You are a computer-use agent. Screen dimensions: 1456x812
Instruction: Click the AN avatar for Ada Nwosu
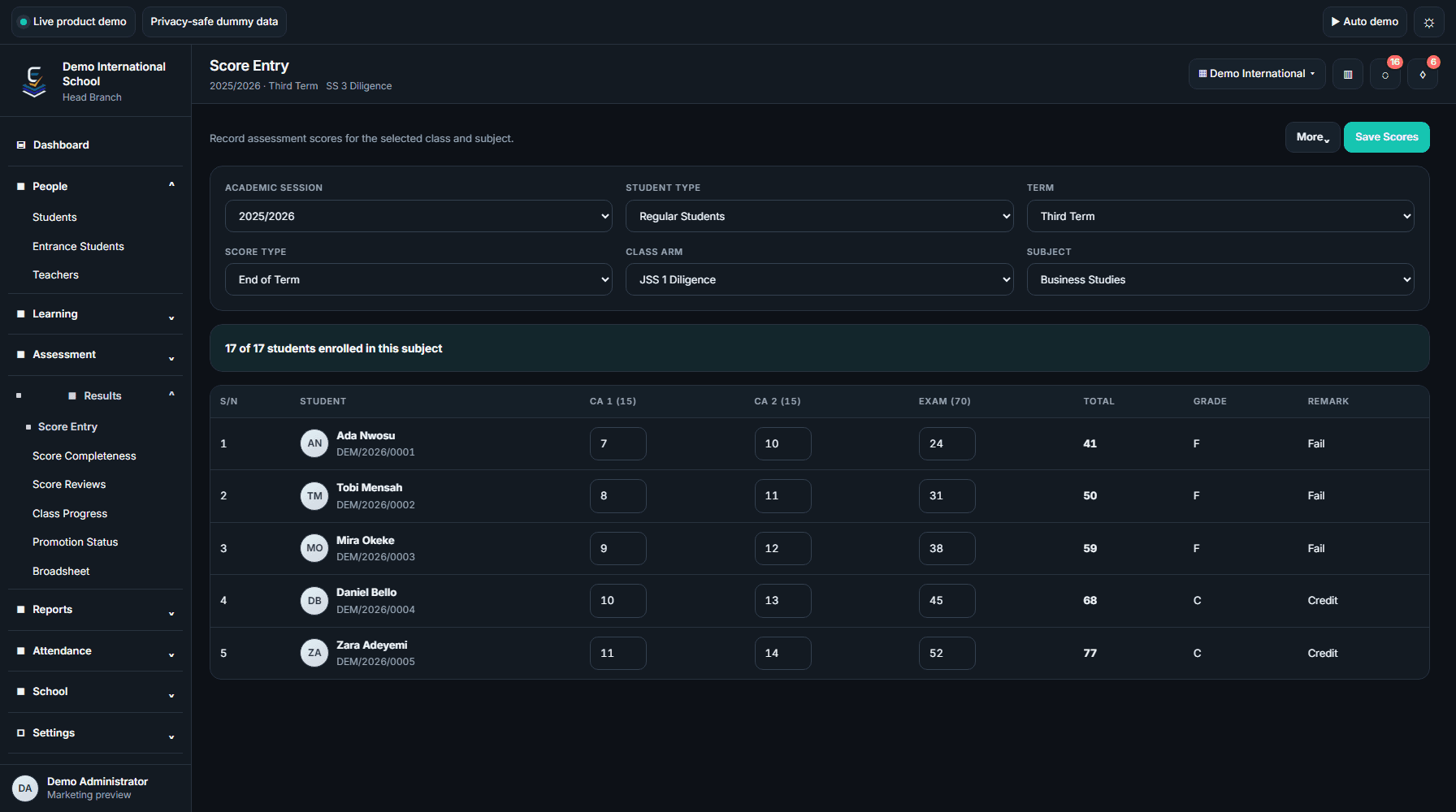click(314, 443)
